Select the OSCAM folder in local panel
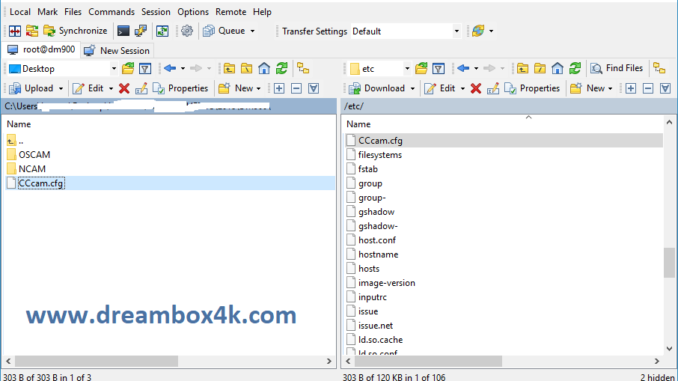The height and width of the screenshot is (381, 678). point(34,154)
